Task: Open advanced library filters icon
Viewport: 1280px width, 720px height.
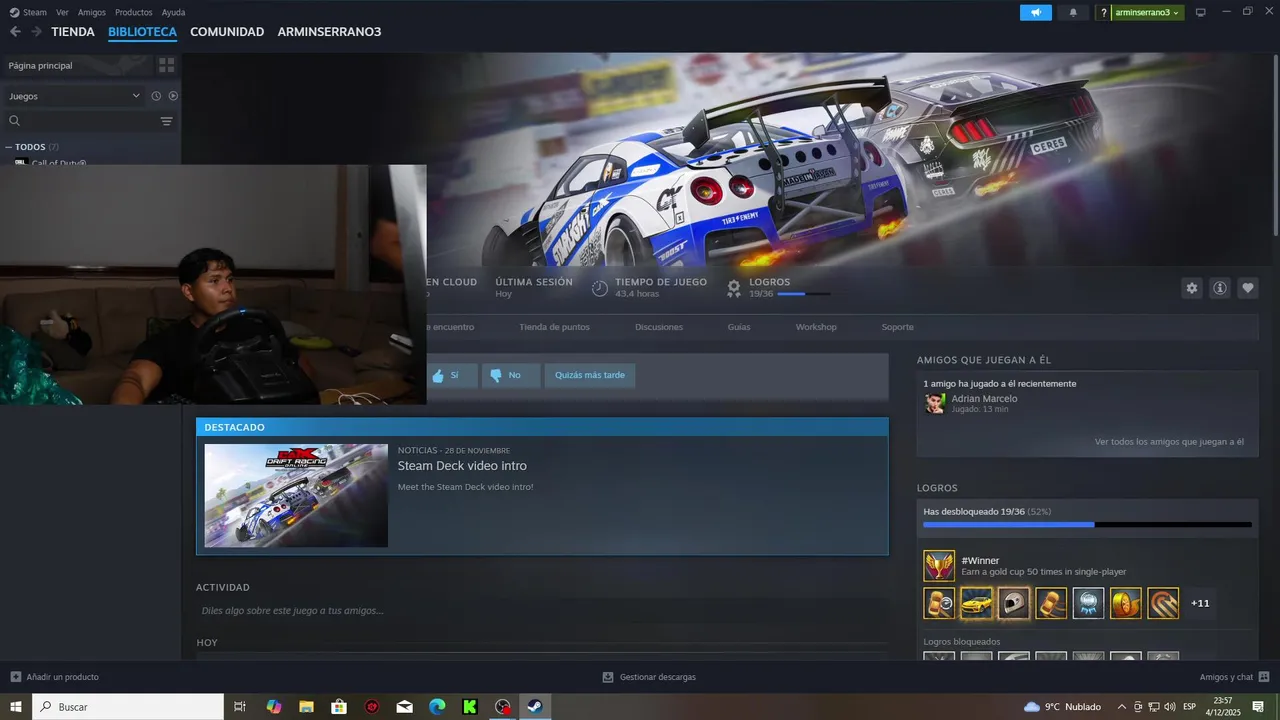Action: click(166, 121)
